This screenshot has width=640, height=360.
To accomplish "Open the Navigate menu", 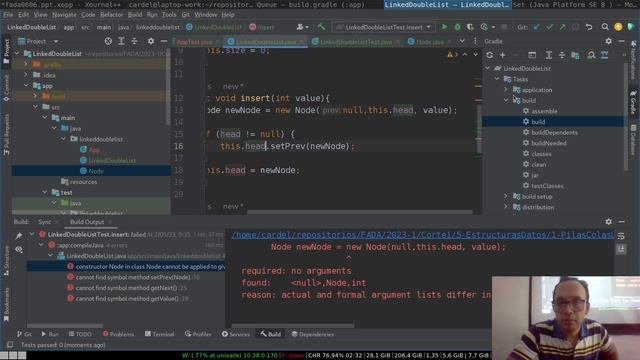I will point(64,15).
